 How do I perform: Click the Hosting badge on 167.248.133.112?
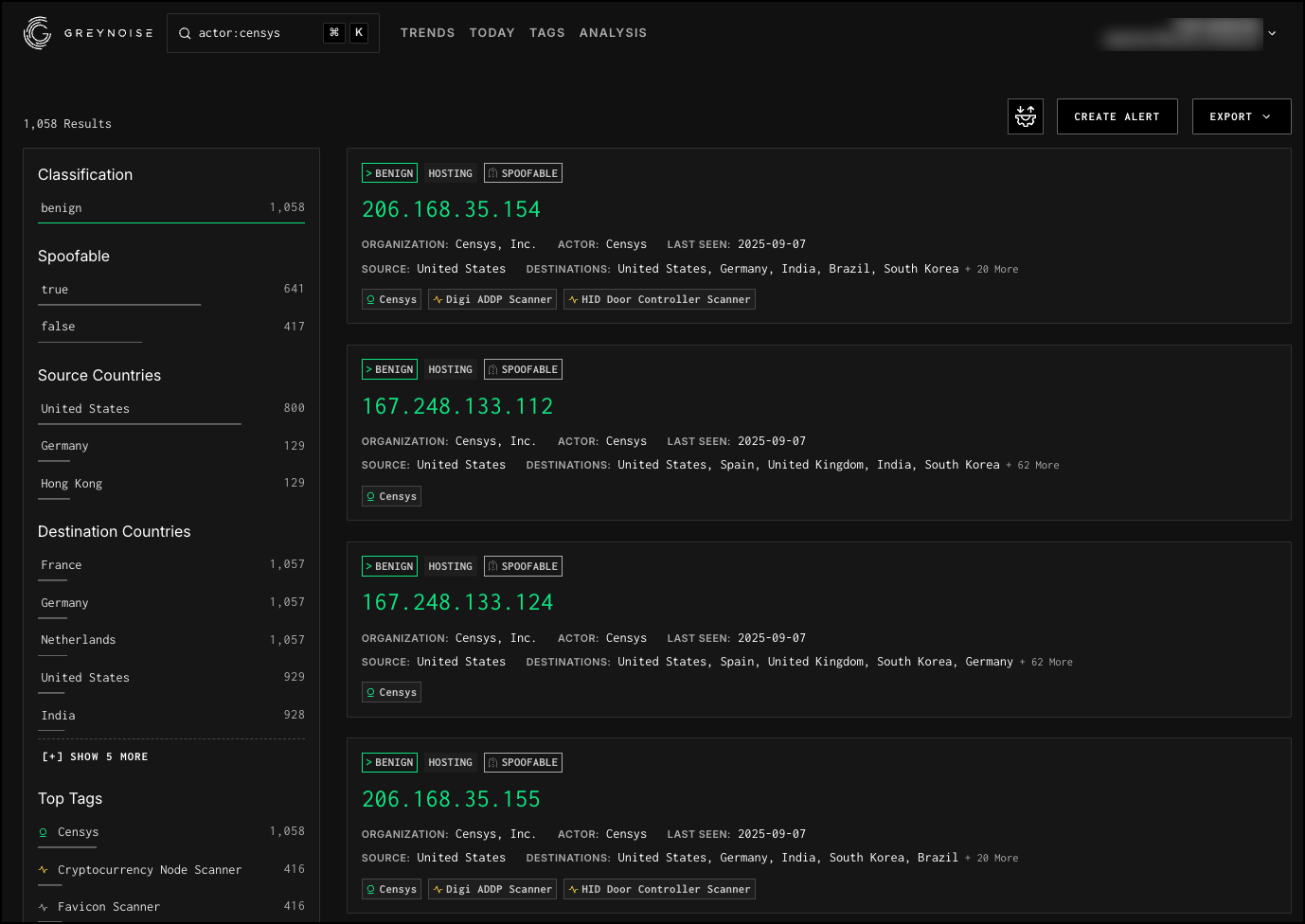(x=450, y=369)
